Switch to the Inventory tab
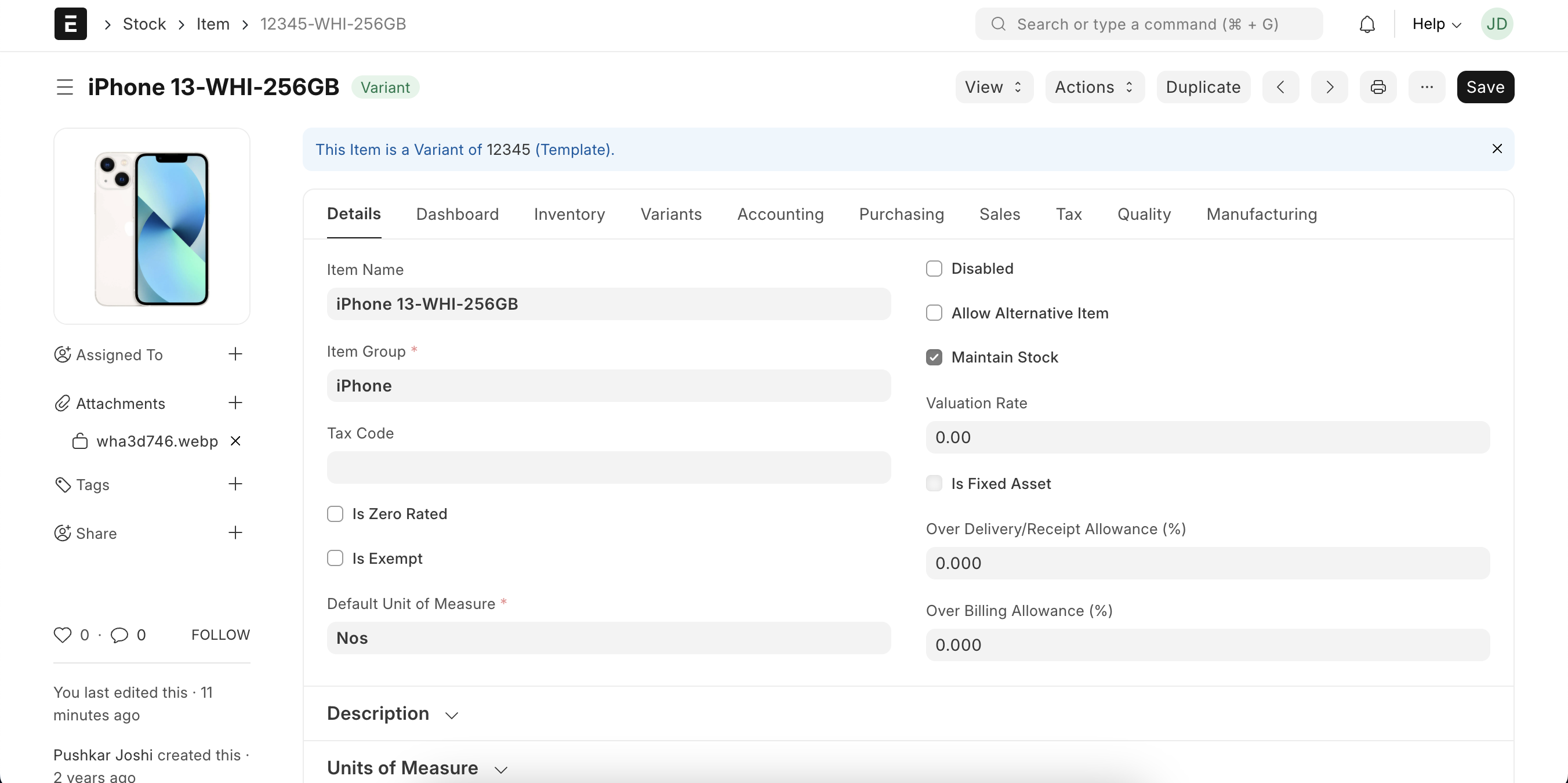This screenshot has width=1568, height=783. tap(569, 215)
